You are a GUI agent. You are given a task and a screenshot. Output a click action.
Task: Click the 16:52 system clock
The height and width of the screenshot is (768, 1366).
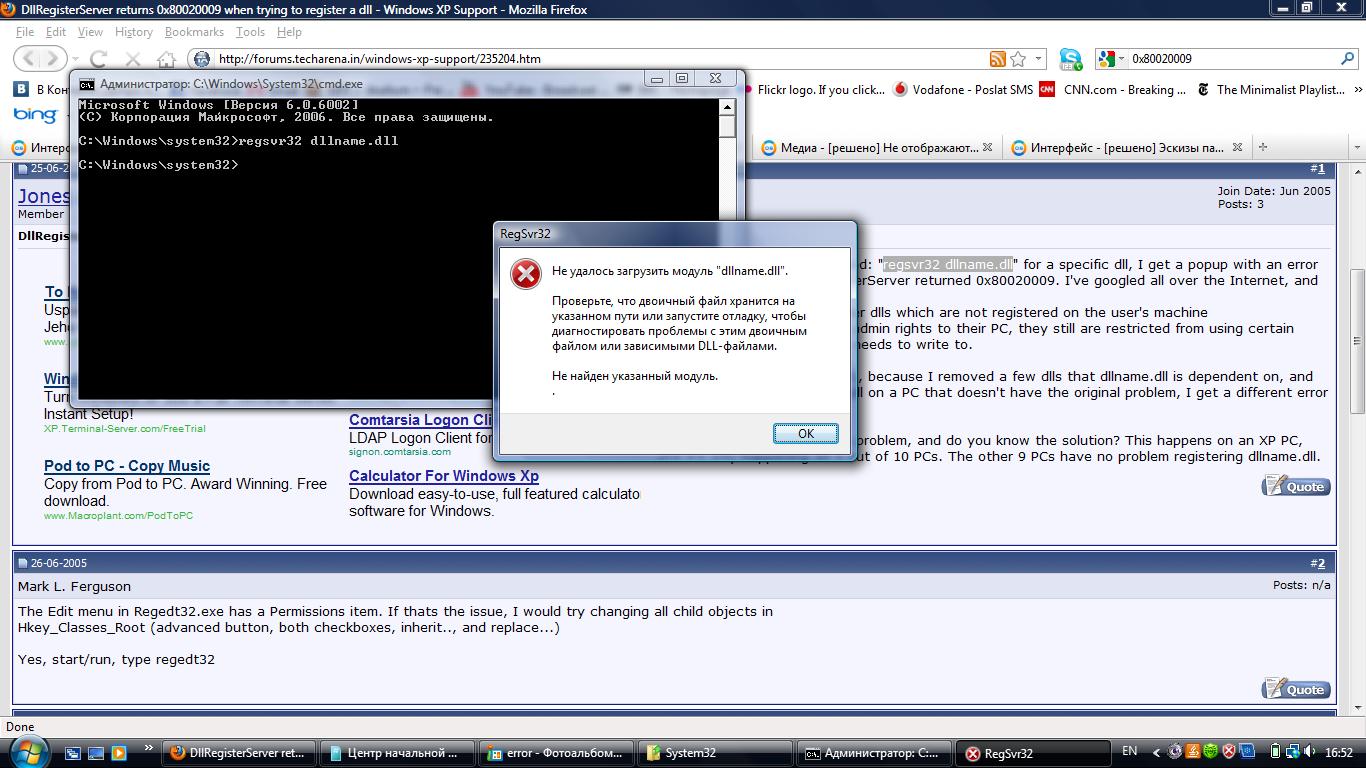1339,752
